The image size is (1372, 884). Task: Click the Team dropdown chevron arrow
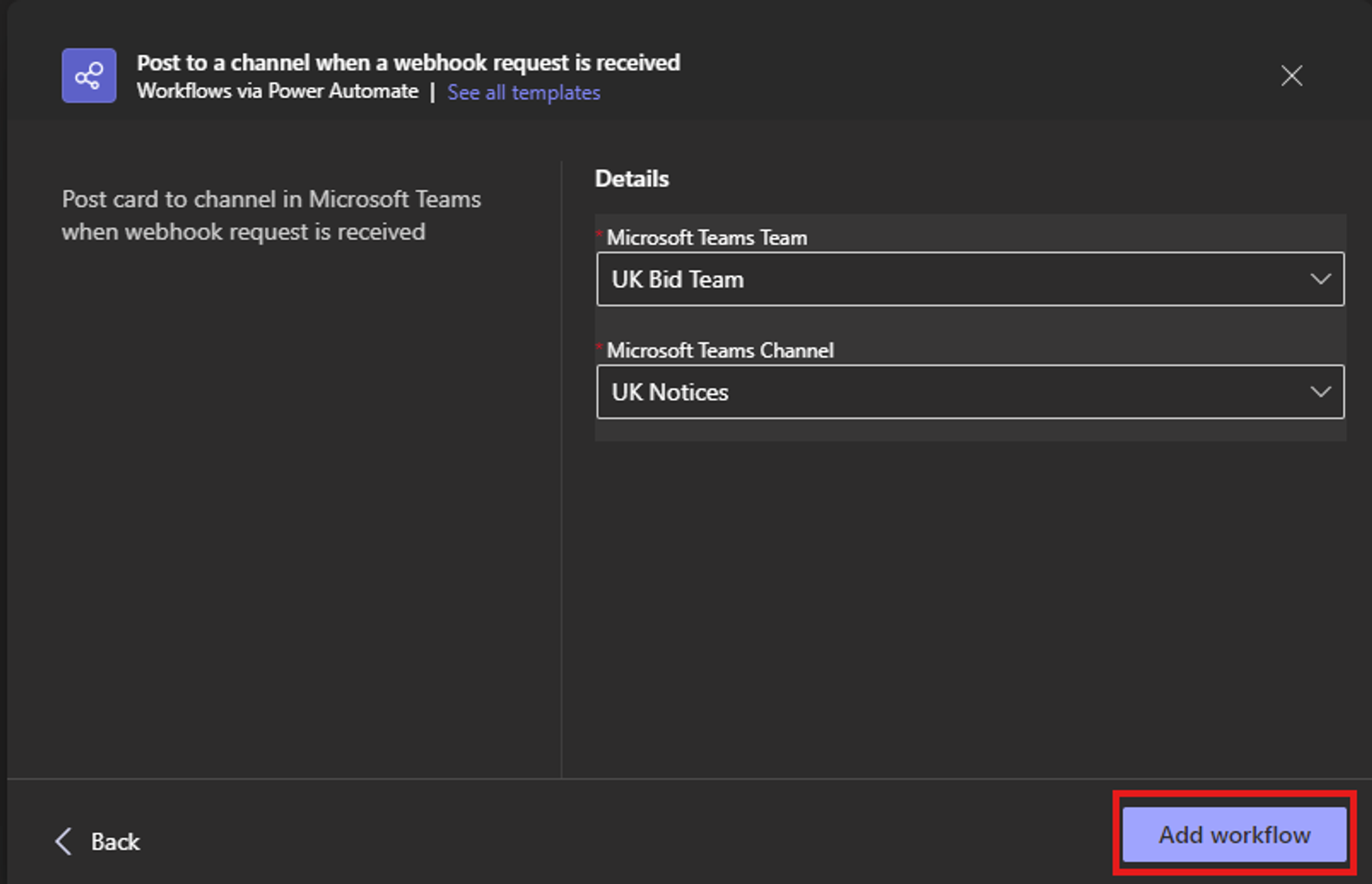coord(1320,279)
